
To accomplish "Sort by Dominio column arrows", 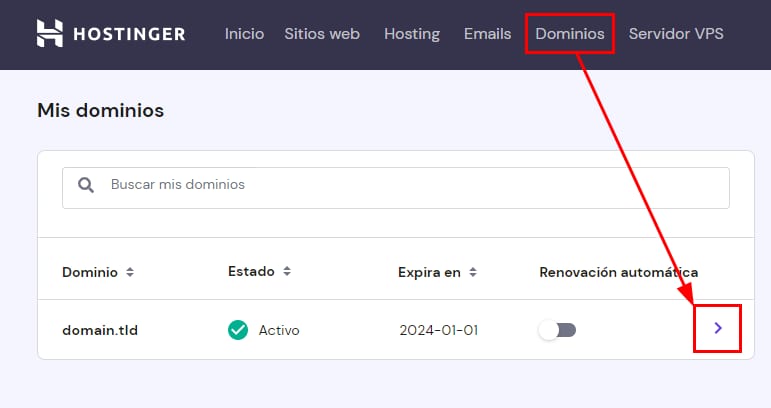I will 130,272.
